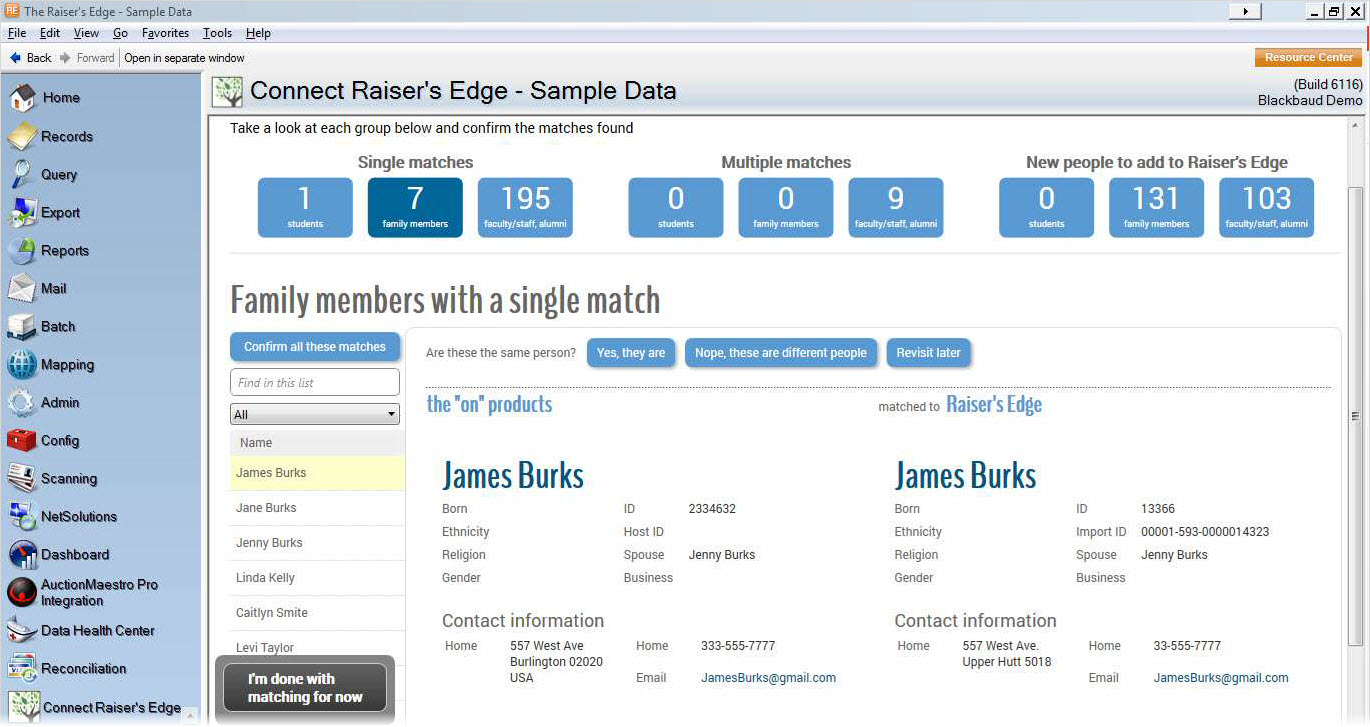Viewport: 1370px width, 727px height.
Task: Open the Go menu
Action: click(x=120, y=33)
